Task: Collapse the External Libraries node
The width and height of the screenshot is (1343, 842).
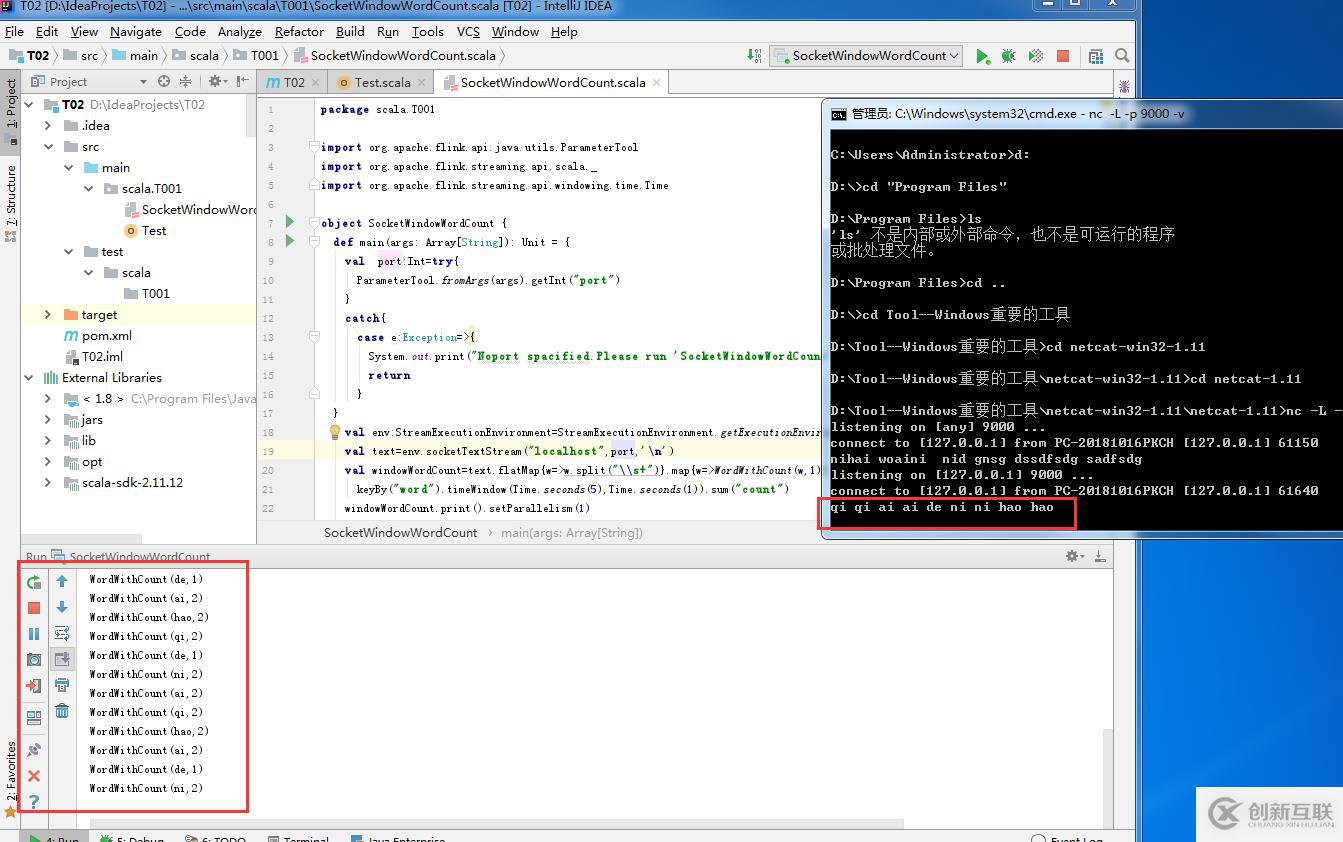Action: pyautogui.click(x=29, y=378)
